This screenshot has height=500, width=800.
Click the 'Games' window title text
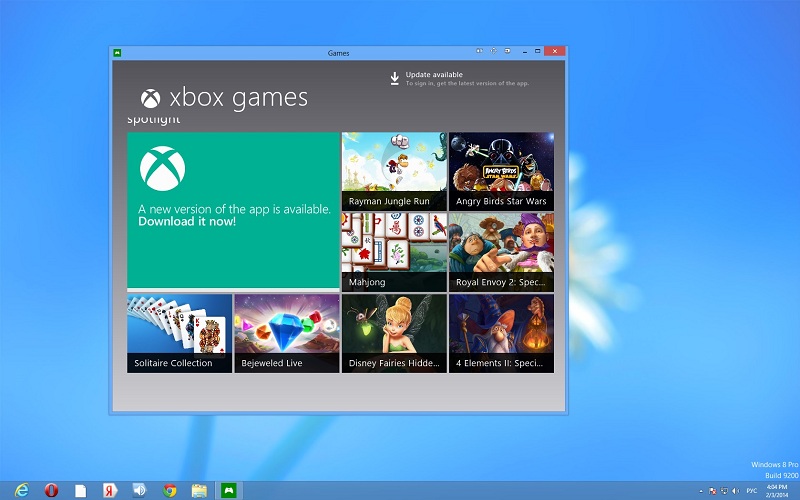(x=338, y=53)
